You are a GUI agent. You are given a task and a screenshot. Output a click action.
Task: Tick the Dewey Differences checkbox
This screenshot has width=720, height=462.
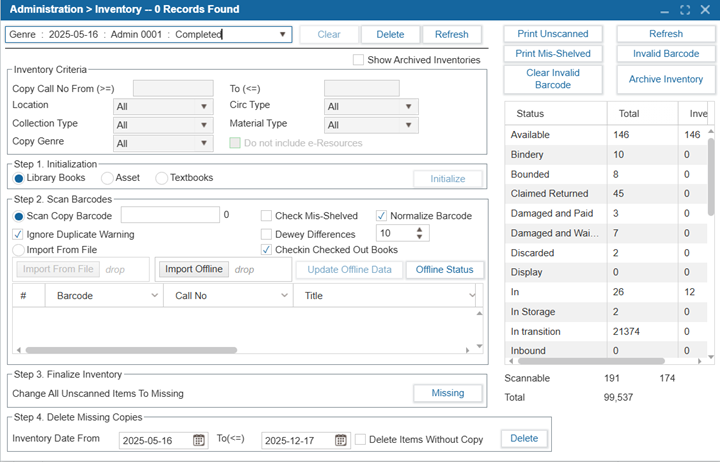coord(266,234)
